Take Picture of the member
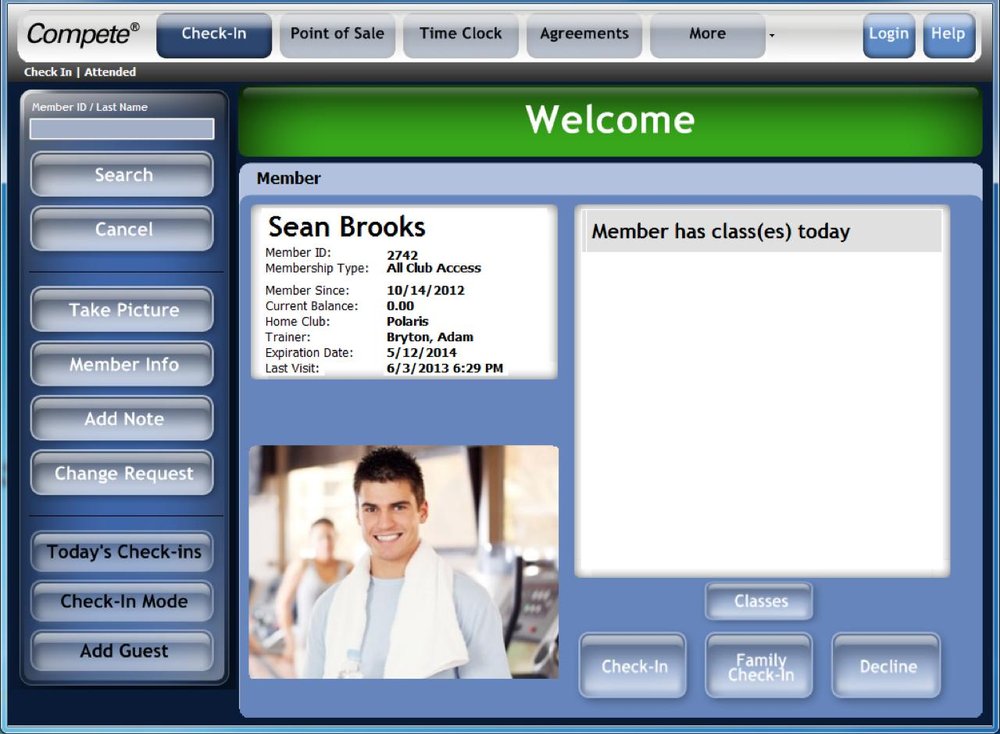 (122, 309)
